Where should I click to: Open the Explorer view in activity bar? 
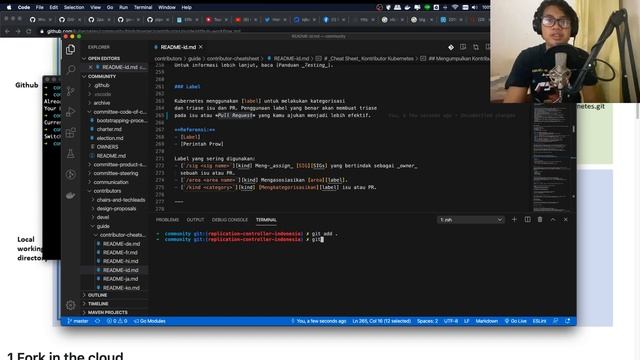(x=71, y=49)
